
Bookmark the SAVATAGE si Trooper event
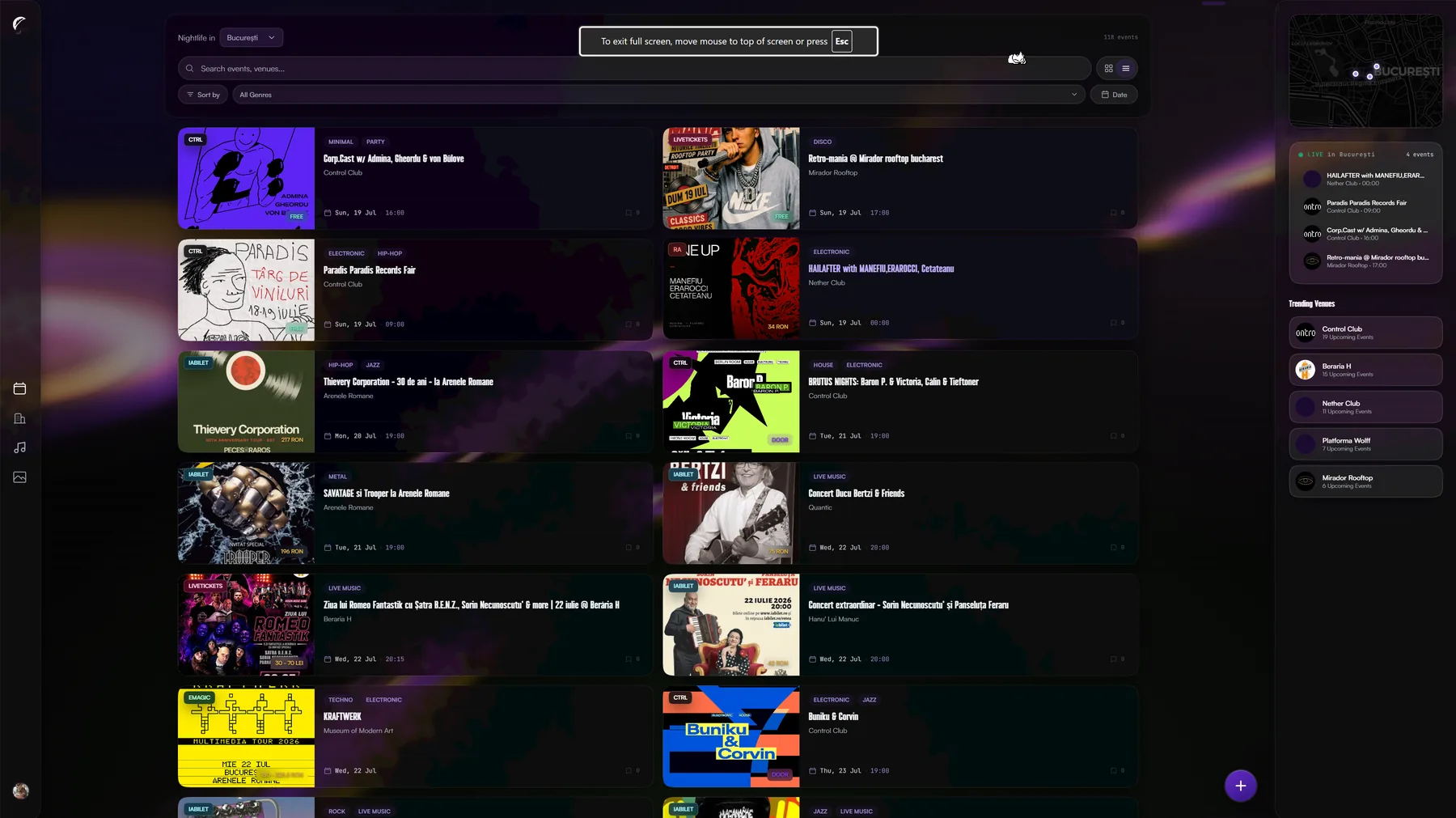632,548
